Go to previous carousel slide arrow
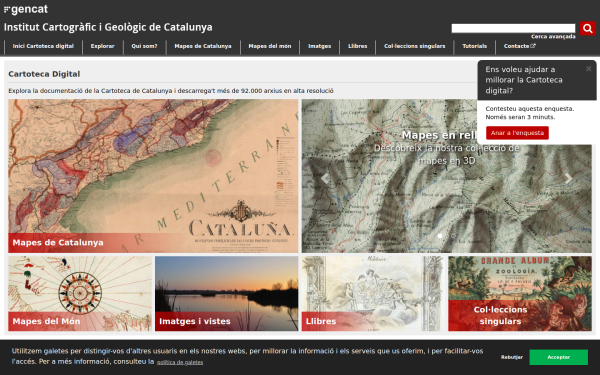 (324, 178)
